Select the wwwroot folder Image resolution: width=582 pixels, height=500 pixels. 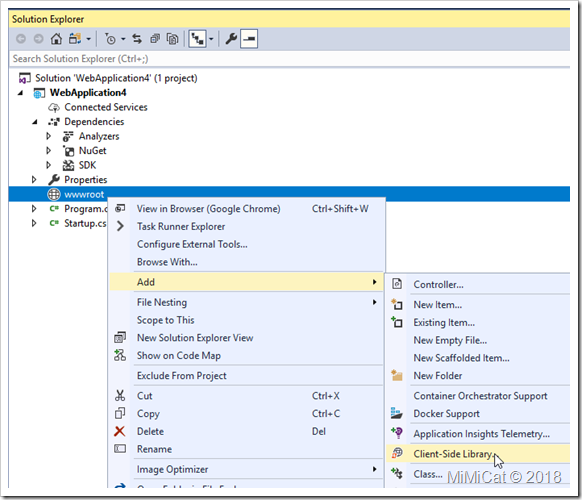[290, 194]
